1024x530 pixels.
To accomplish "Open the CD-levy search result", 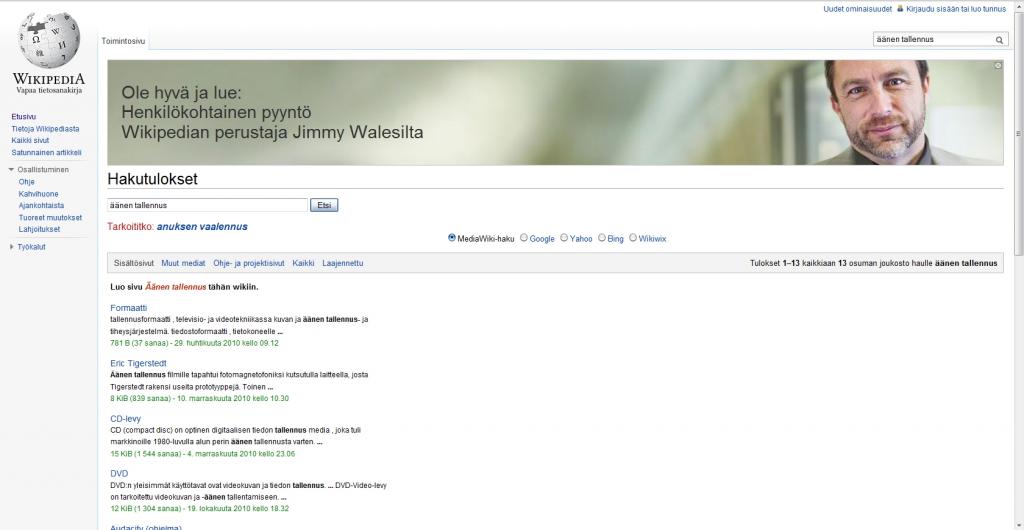I will 125,419.
